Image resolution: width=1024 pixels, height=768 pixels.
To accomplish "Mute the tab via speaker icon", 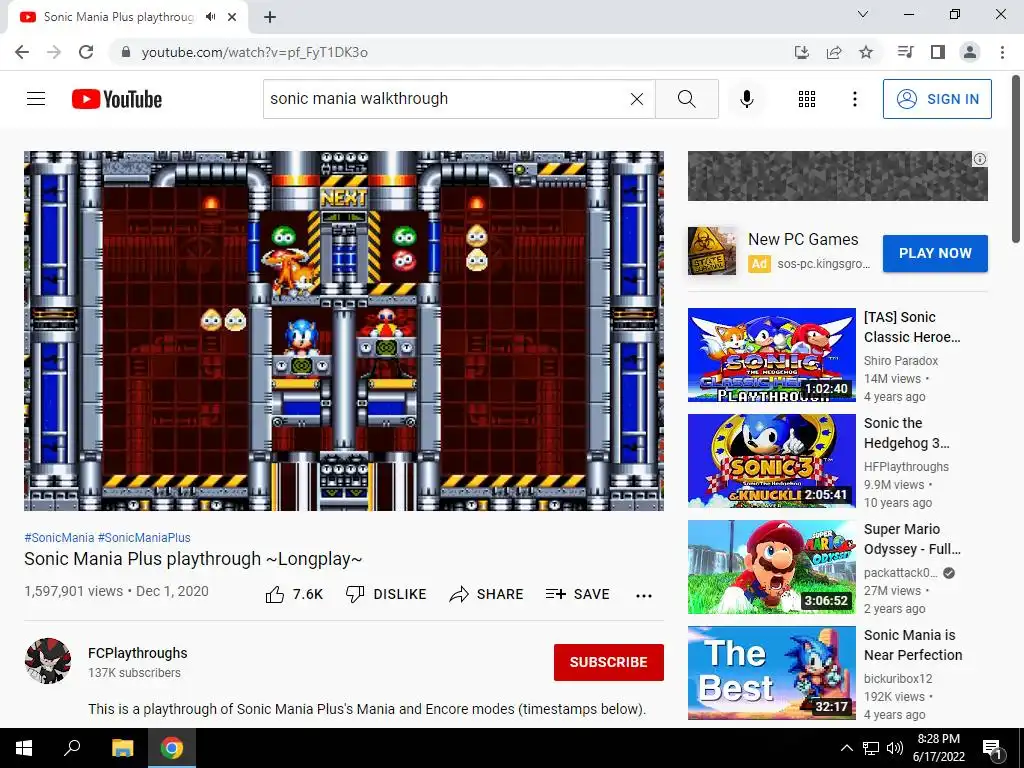I will click(x=210, y=17).
